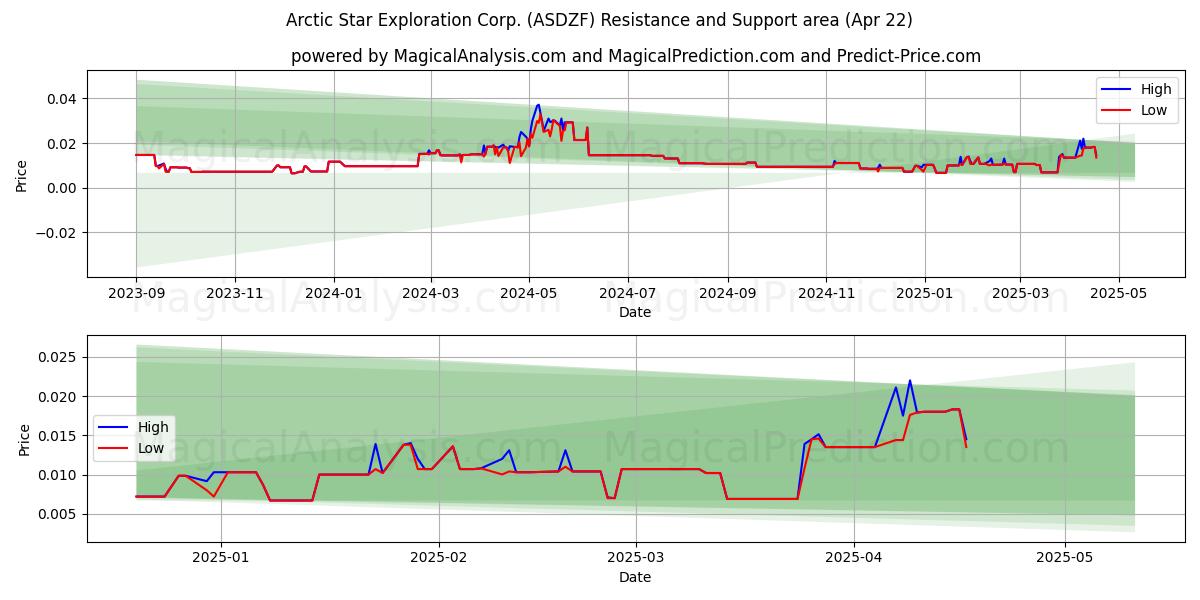Click the 2023-11 x-axis label in top chart
This screenshot has height=600, width=1200.
[234, 293]
